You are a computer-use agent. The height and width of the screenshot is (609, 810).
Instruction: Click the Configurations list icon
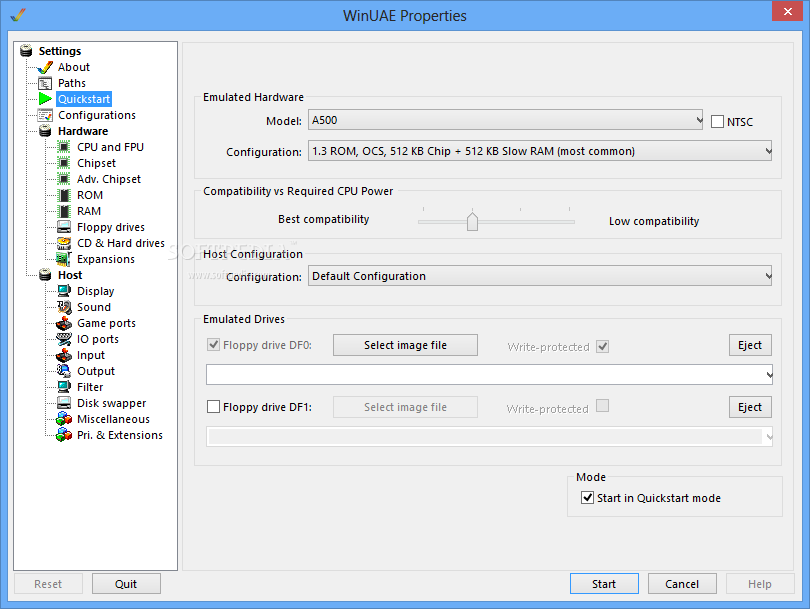tap(45, 115)
